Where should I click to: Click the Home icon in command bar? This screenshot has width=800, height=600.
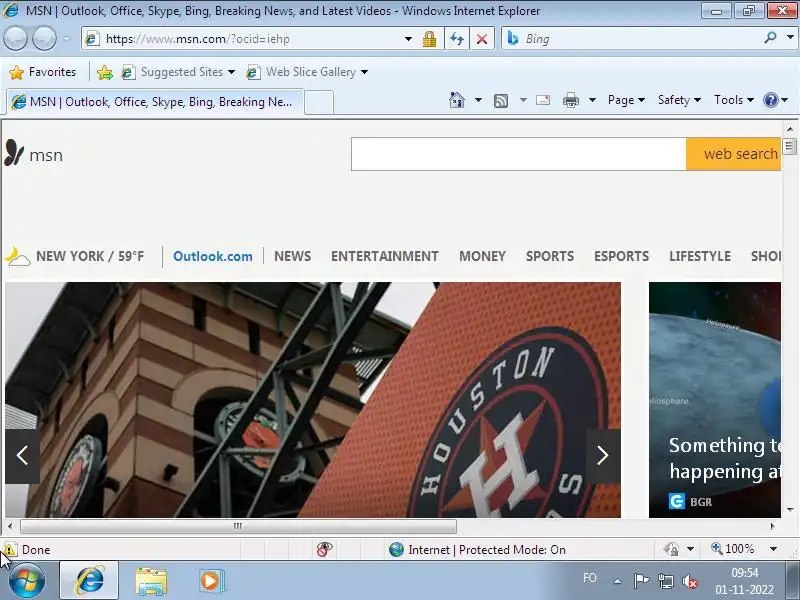point(457,100)
